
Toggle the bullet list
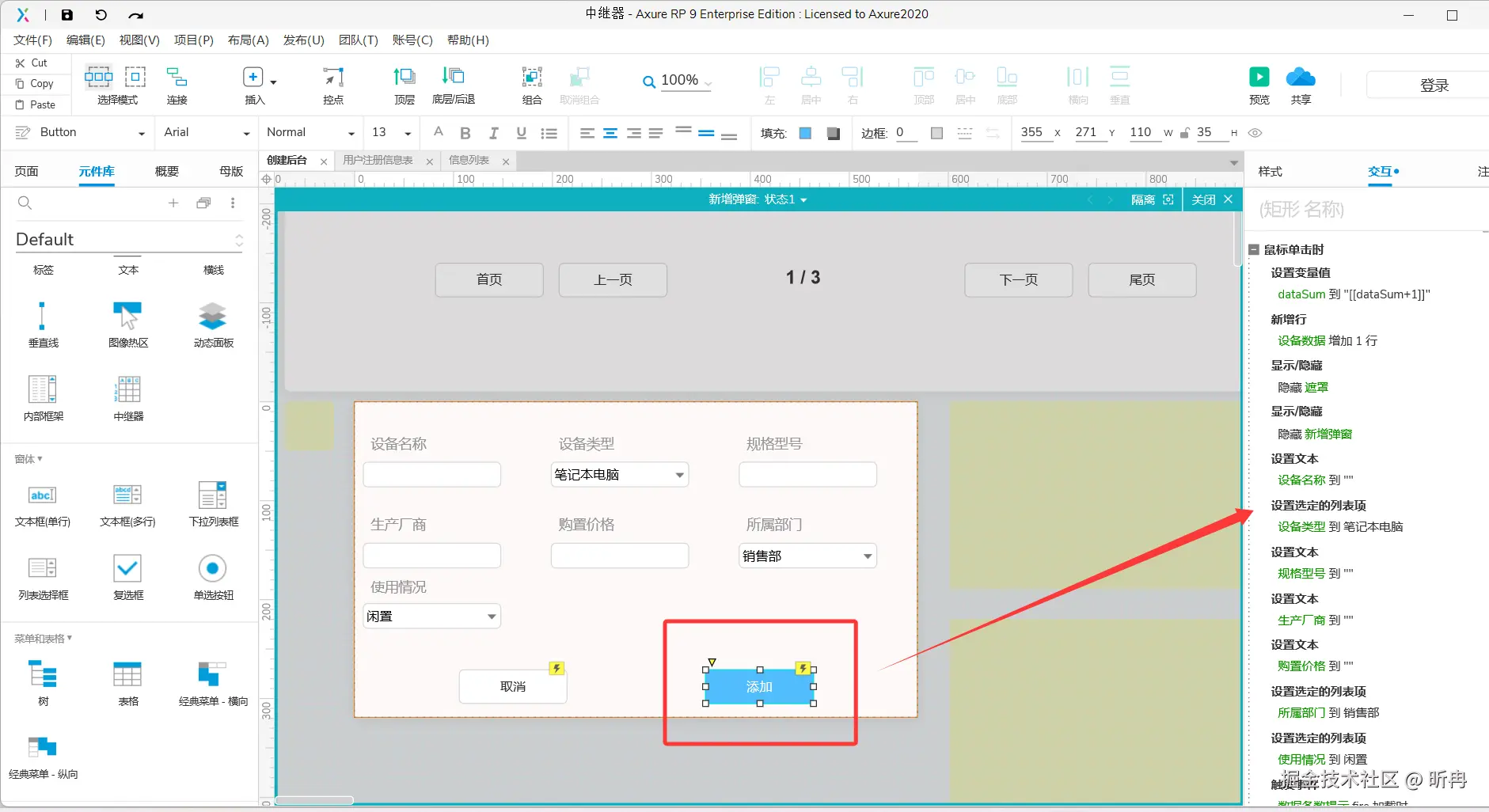click(x=549, y=133)
